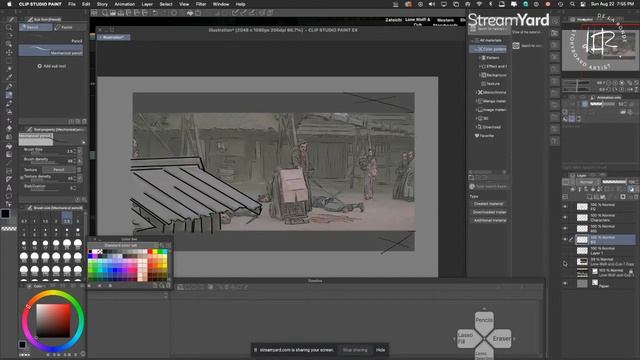Switch to the Pastel sub tool tab

[x=69, y=27]
